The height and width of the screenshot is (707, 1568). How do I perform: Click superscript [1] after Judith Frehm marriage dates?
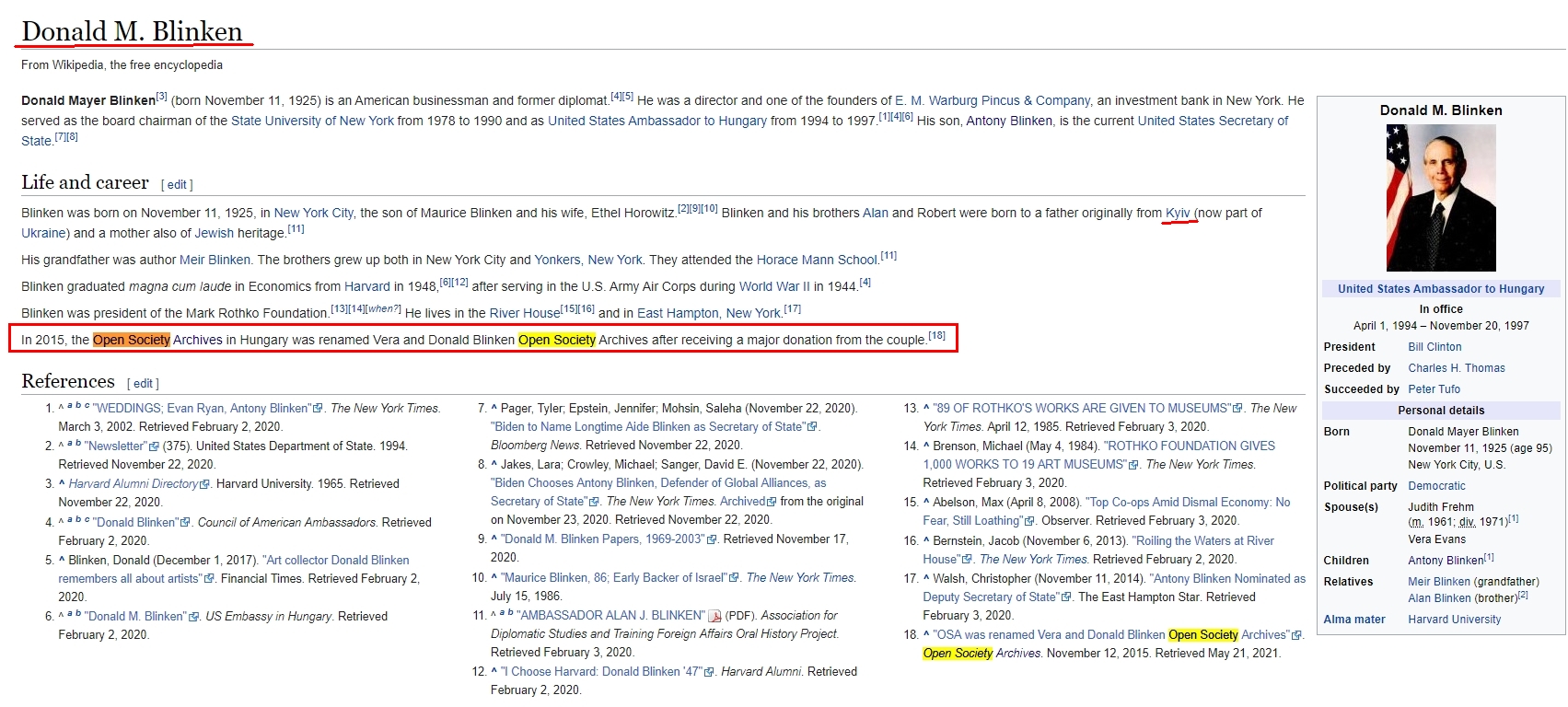tap(1513, 518)
